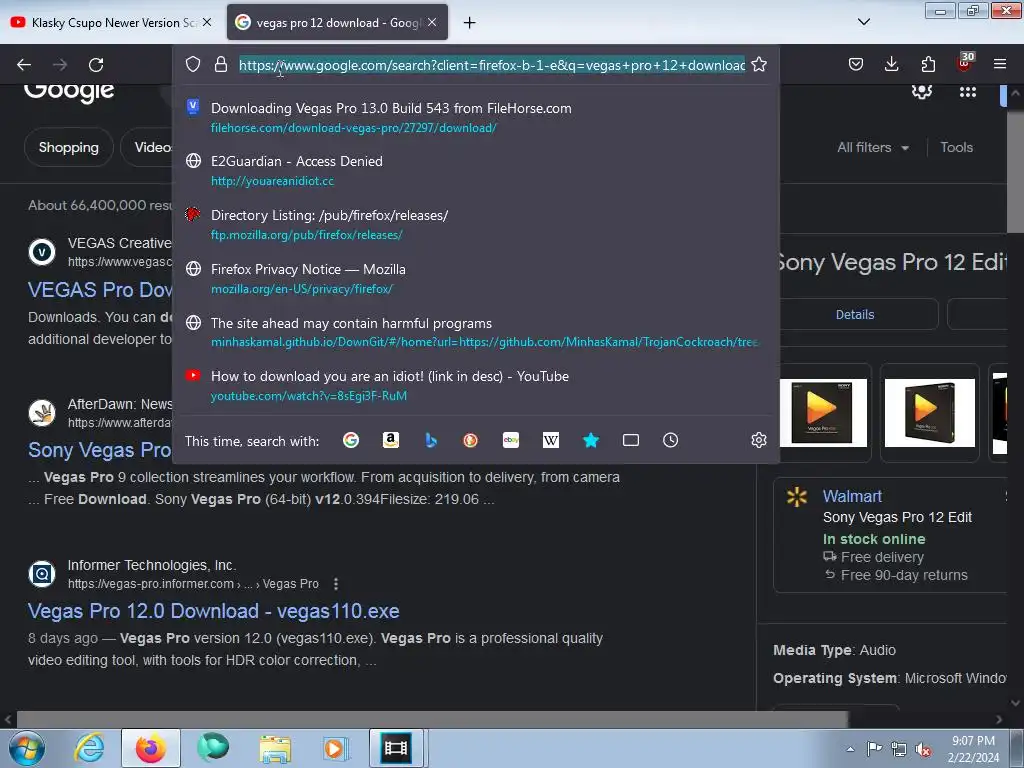Open the Walmart seller link

click(852, 496)
